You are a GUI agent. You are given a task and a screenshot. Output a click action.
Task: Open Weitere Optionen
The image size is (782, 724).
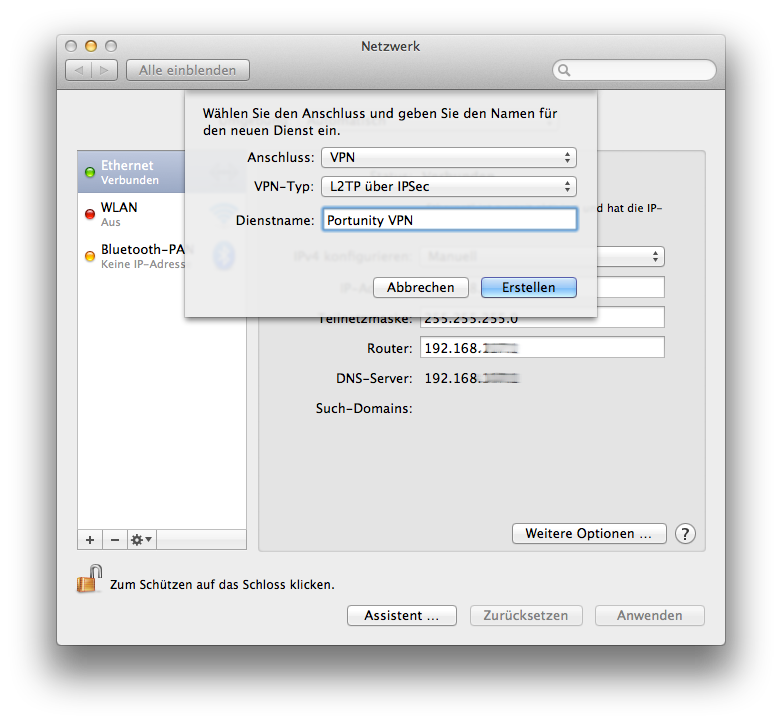click(588, 533)
